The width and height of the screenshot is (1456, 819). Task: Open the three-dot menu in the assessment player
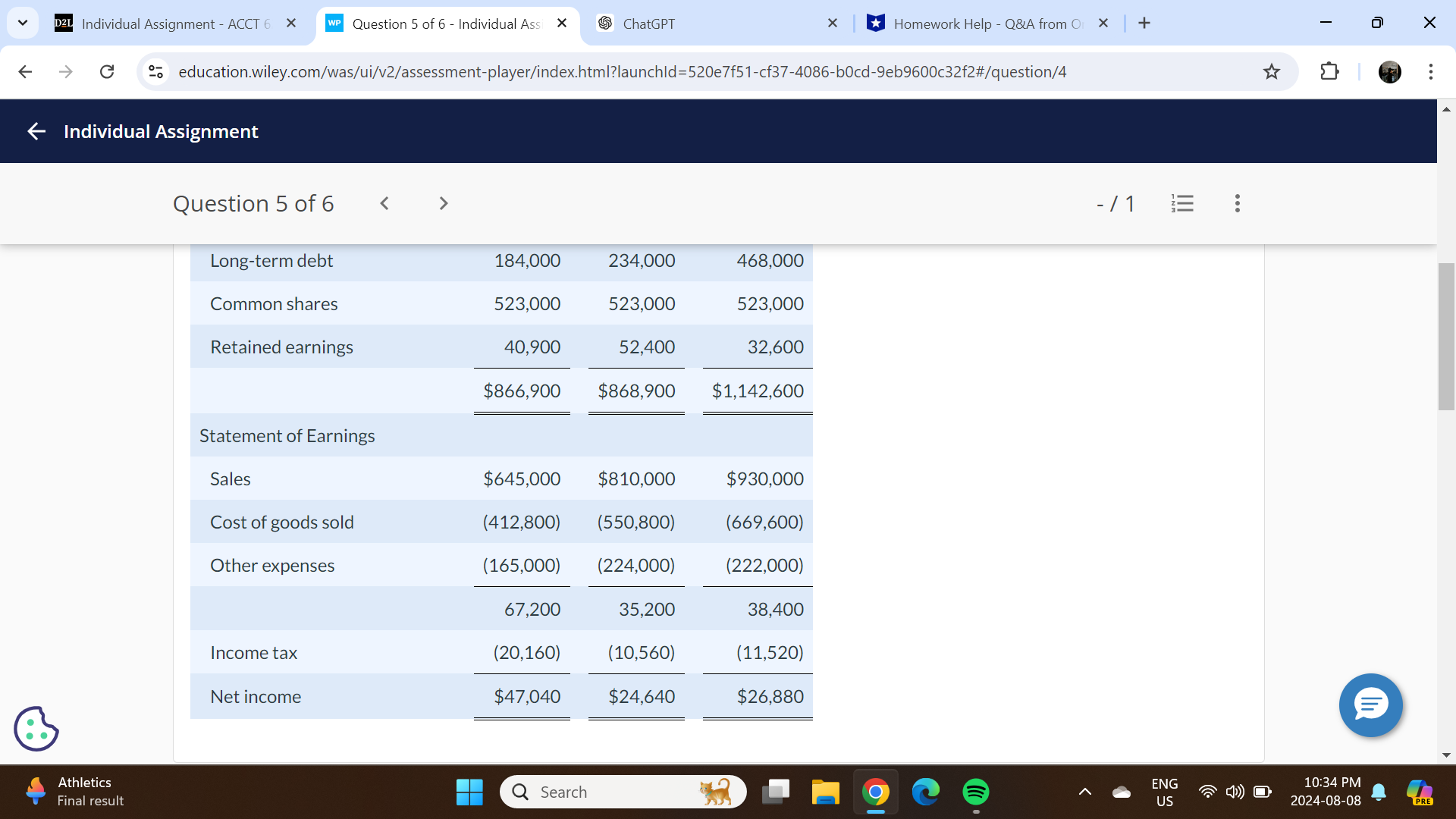[x=1237, y=203]
